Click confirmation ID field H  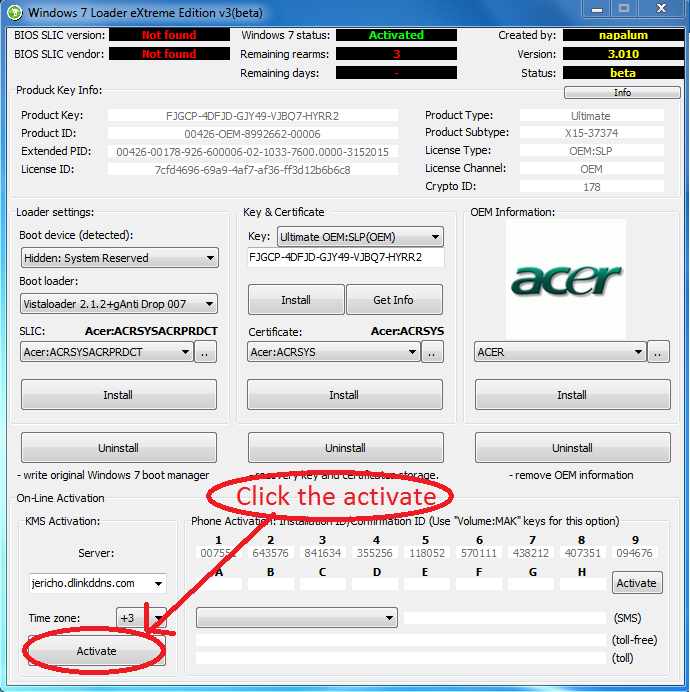[x=582, y=584]
